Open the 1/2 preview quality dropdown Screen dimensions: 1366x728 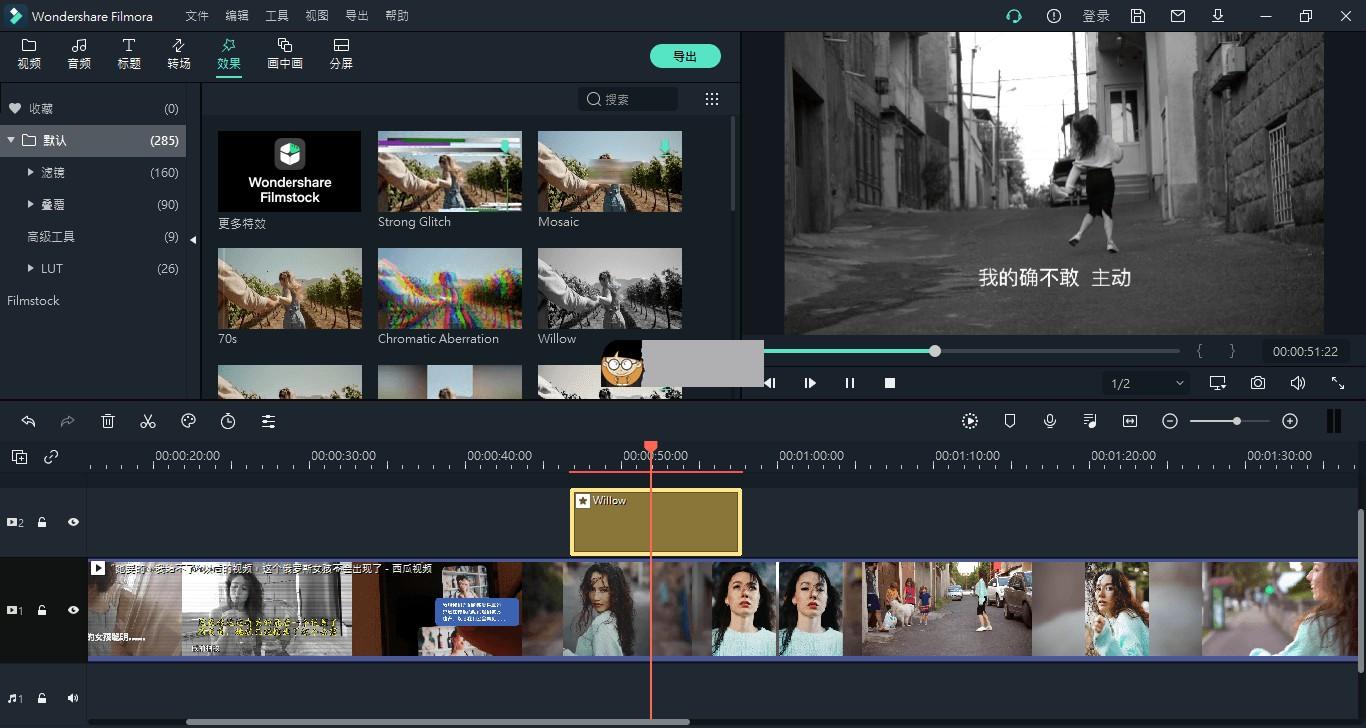point(1147,383)
